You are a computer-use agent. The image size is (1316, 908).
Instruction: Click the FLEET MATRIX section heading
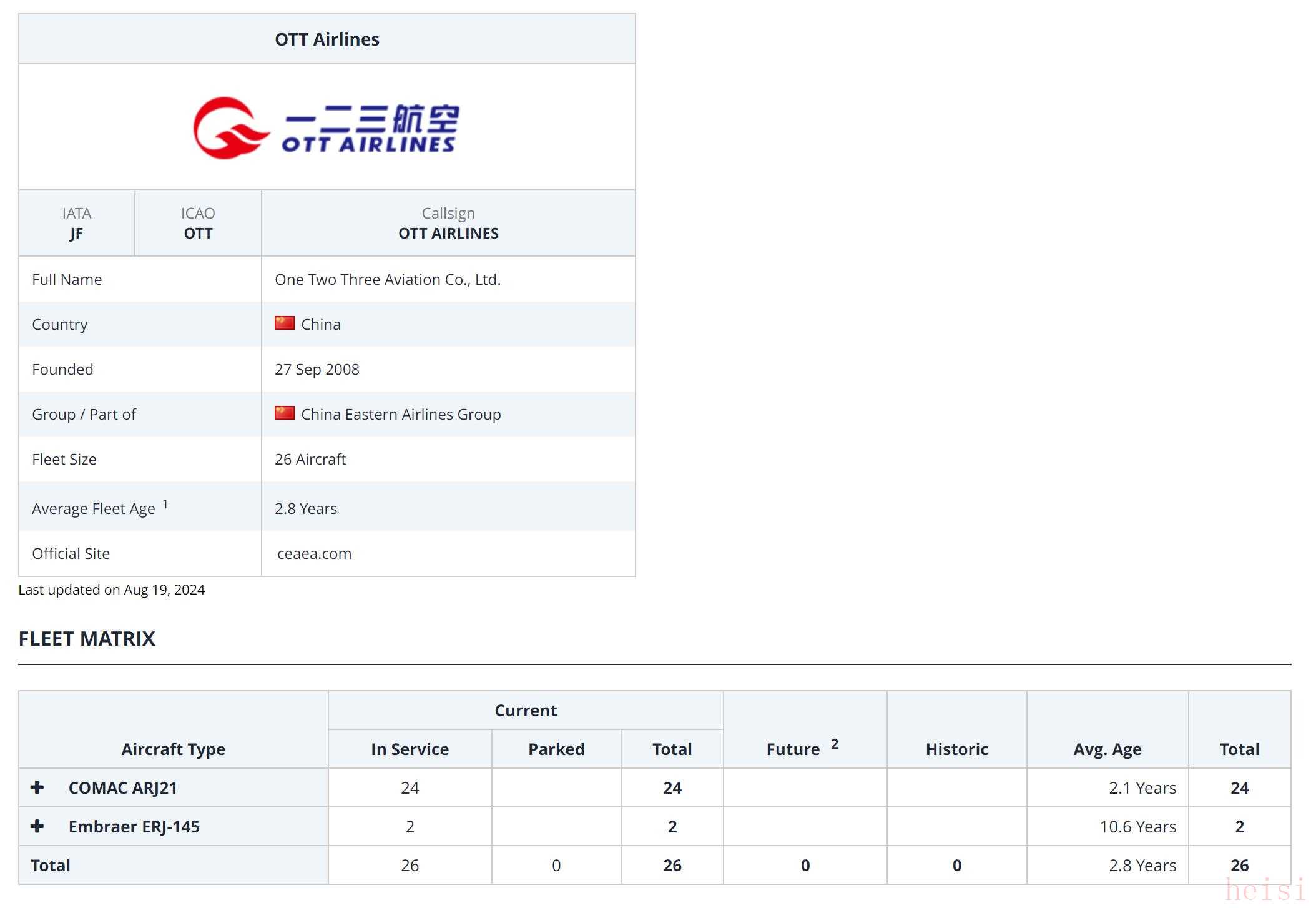(x=87, y=639)
